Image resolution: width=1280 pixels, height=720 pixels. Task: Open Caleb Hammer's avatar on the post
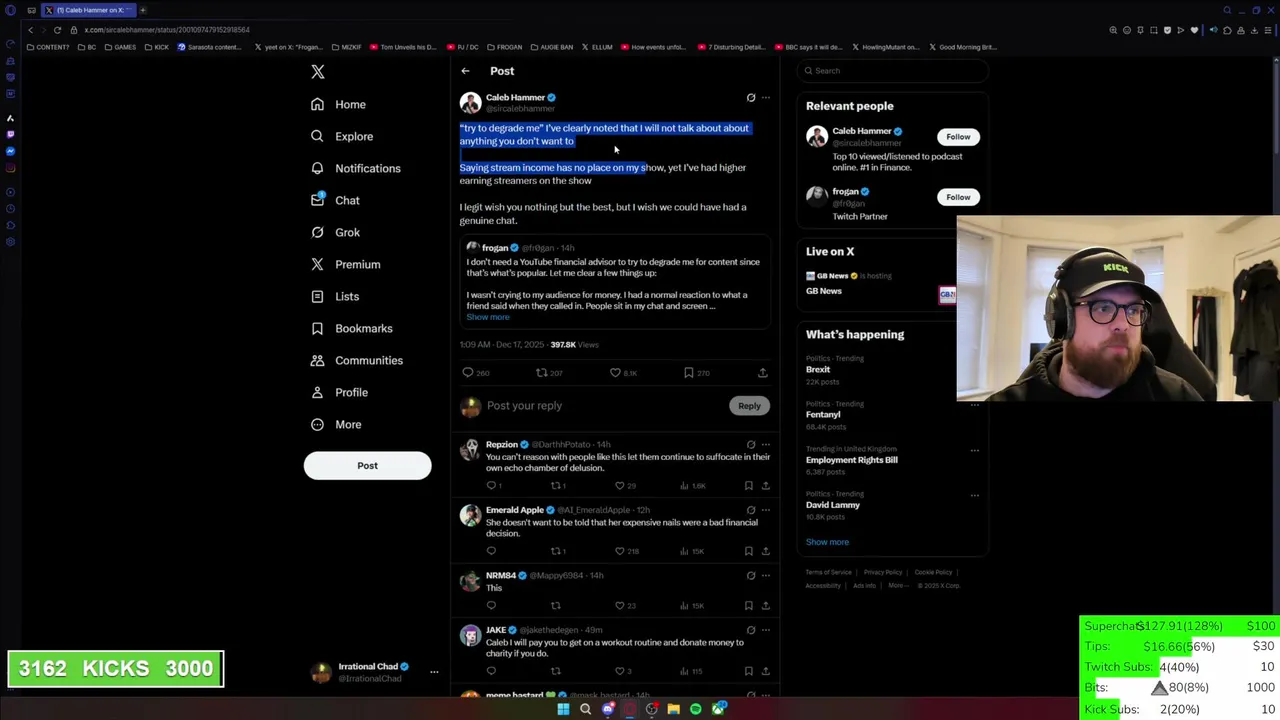470,102
